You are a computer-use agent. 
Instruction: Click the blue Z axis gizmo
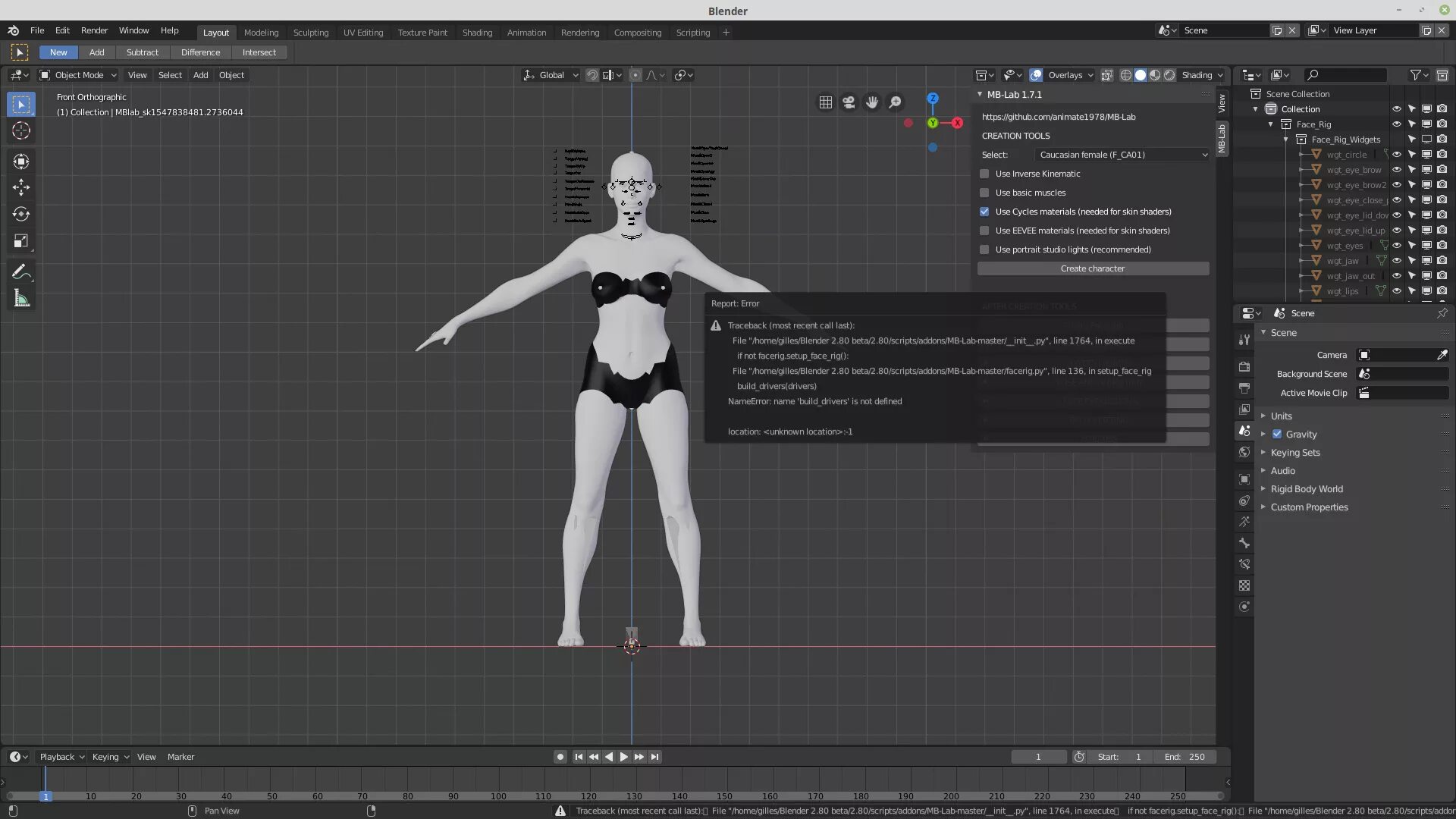(x=933, y=99)
